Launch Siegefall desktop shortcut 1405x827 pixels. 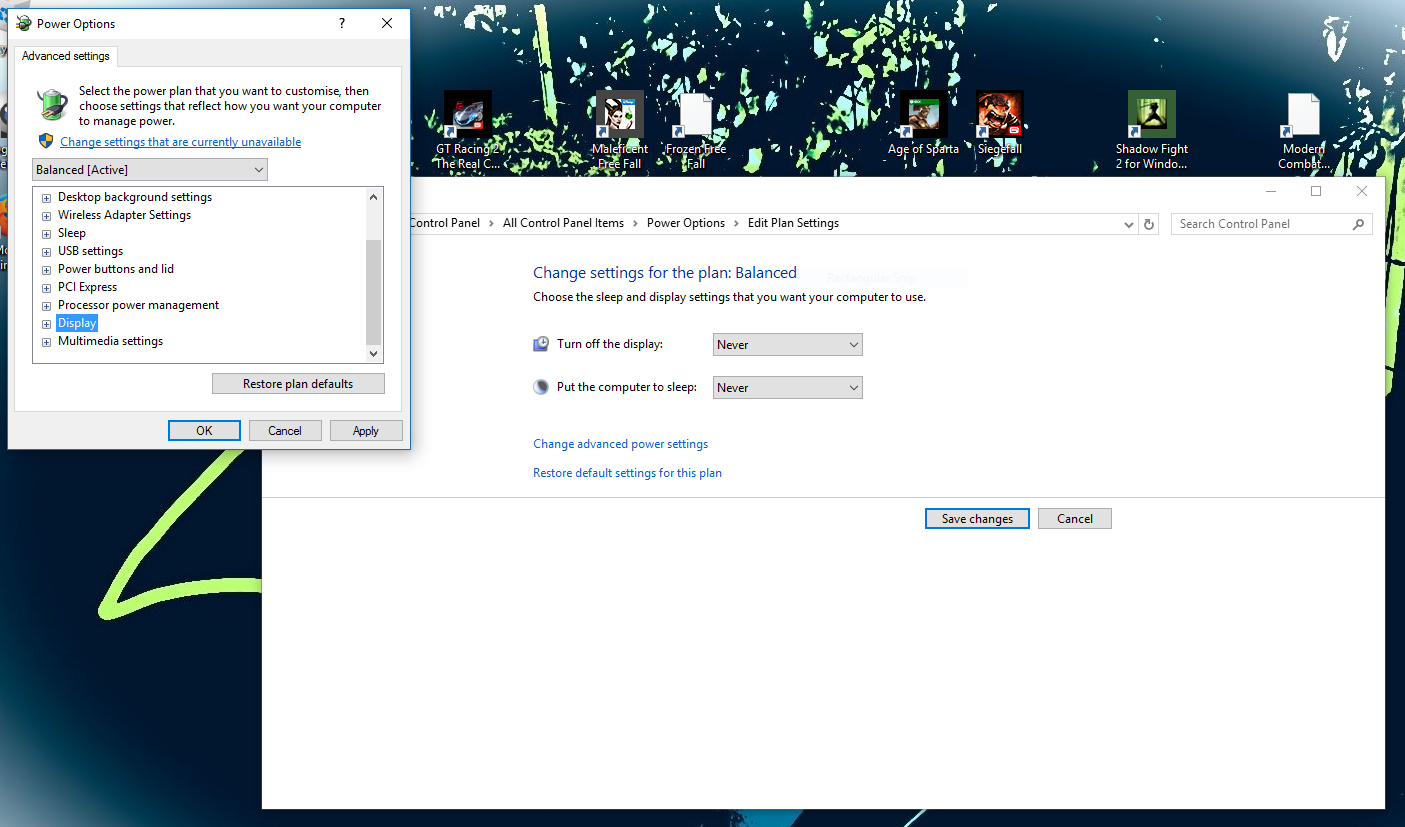click(999, 116)
